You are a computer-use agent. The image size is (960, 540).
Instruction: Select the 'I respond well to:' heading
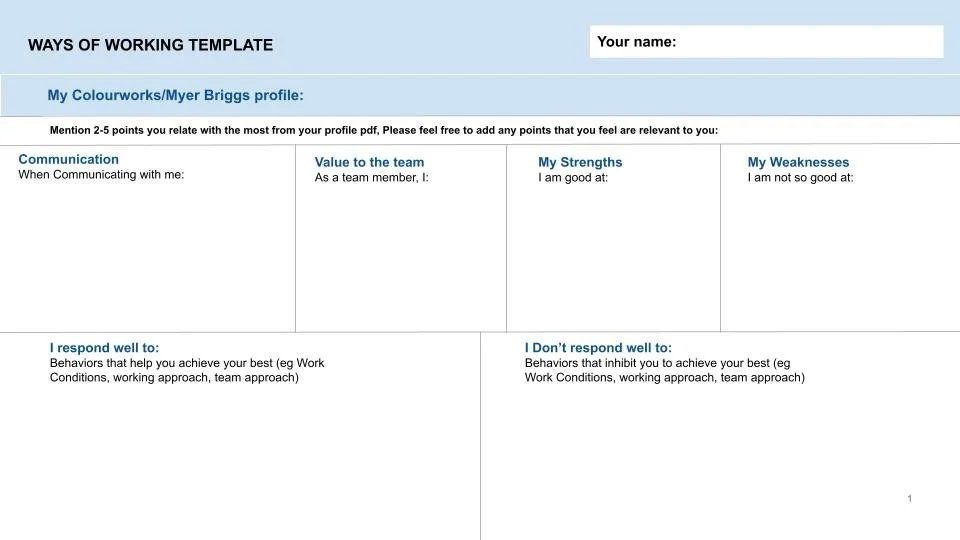(x=104, y=348)
